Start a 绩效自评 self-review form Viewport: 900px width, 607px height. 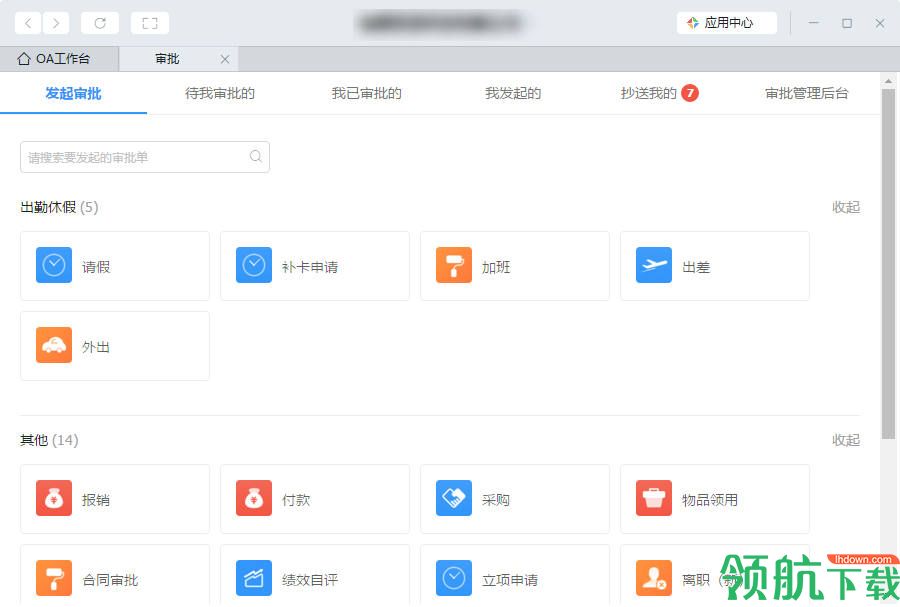315,575
